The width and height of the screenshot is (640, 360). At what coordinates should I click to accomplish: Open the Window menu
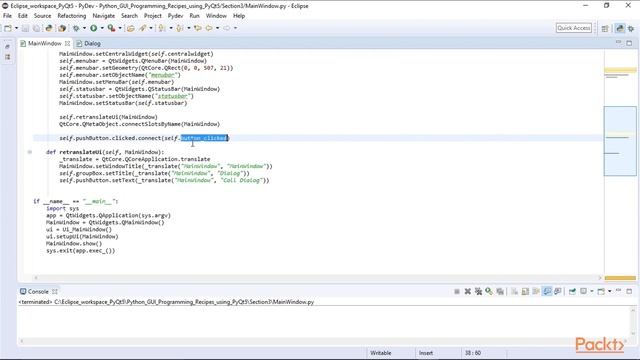coord(216,16)
